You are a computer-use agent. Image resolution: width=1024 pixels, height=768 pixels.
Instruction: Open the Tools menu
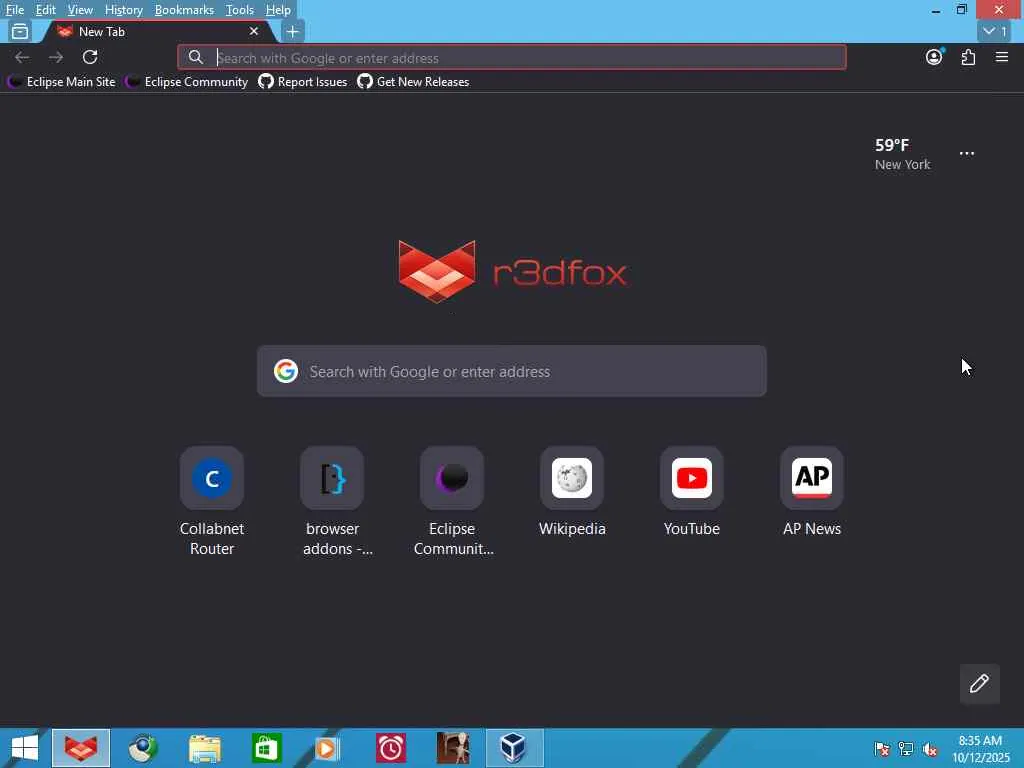click(x=239, y=10)
